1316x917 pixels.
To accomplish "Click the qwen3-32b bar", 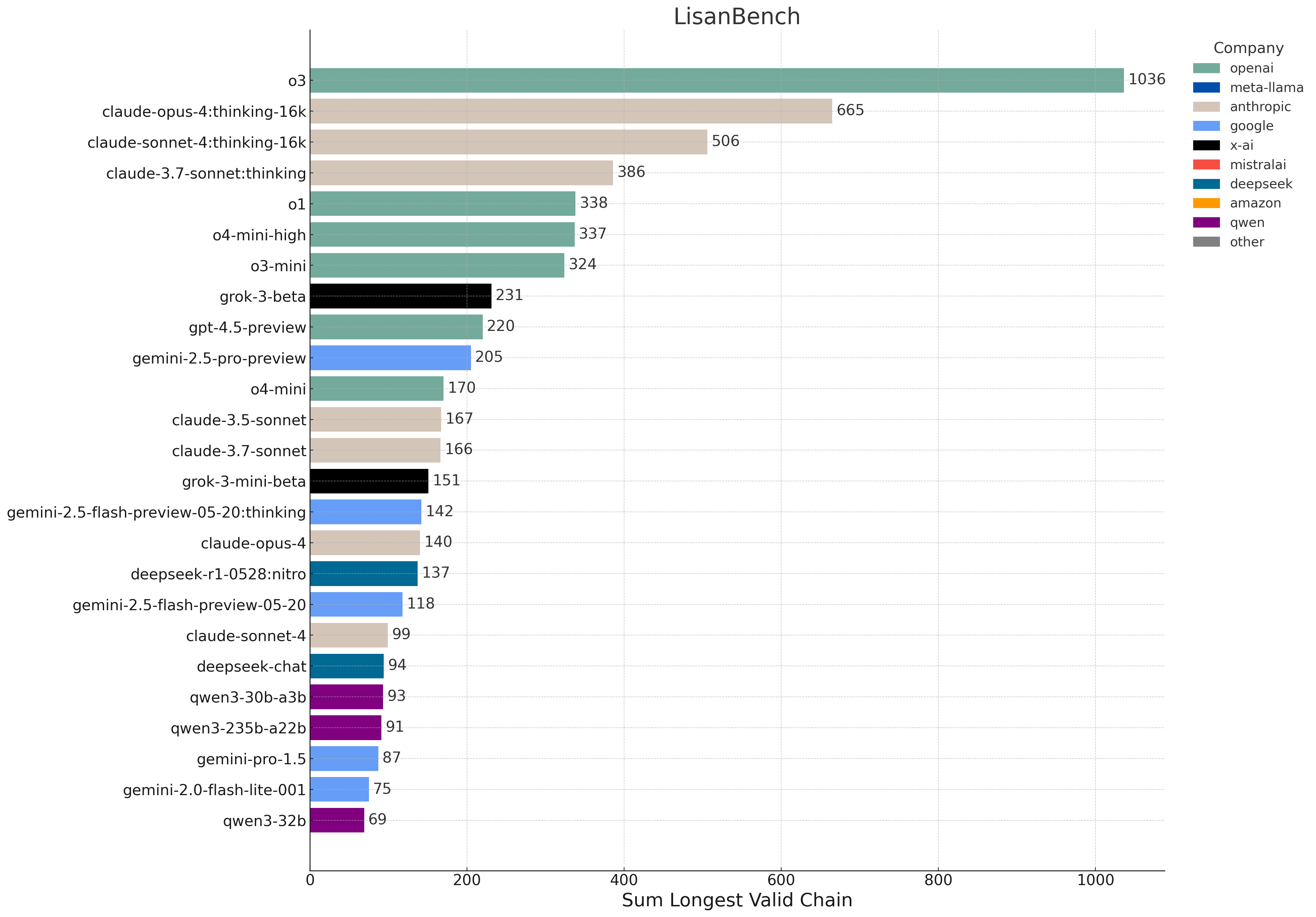I will pos(337,820).
